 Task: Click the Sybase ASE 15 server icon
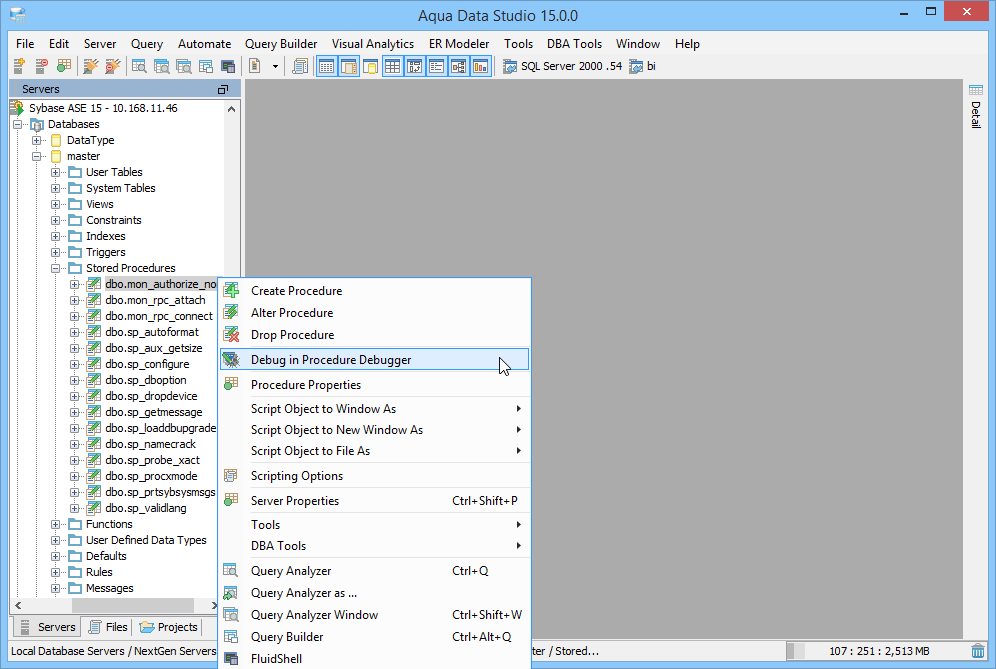tap(17, 108)
